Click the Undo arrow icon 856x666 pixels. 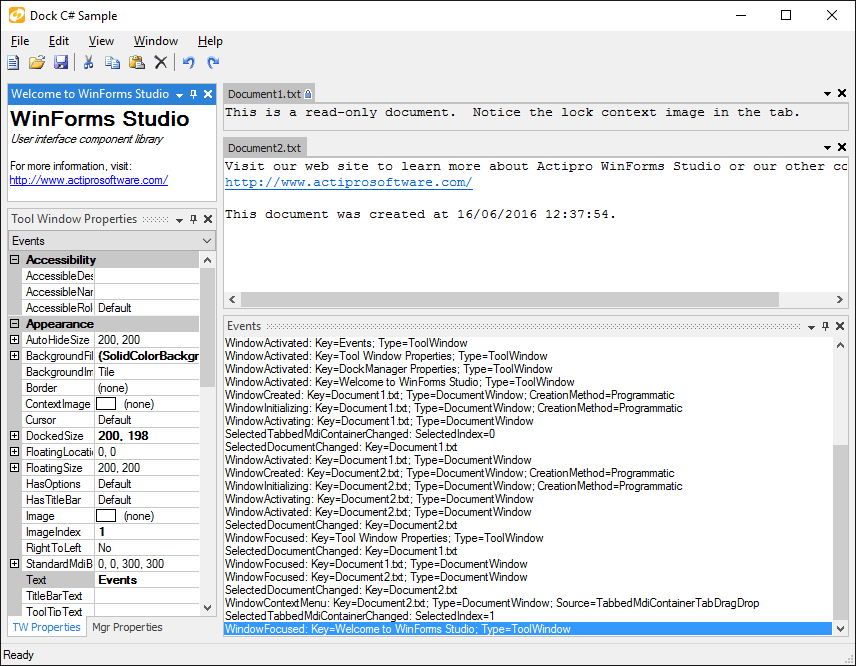(188, 63)
